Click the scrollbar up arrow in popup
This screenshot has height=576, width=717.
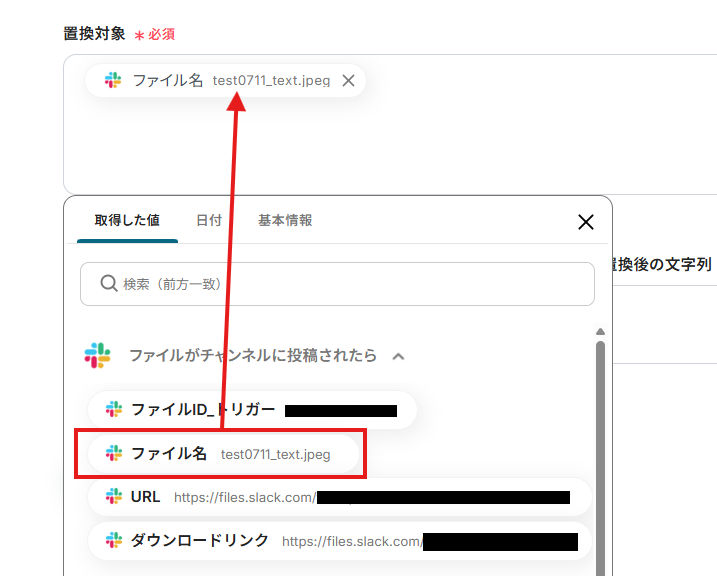point(600,331)
